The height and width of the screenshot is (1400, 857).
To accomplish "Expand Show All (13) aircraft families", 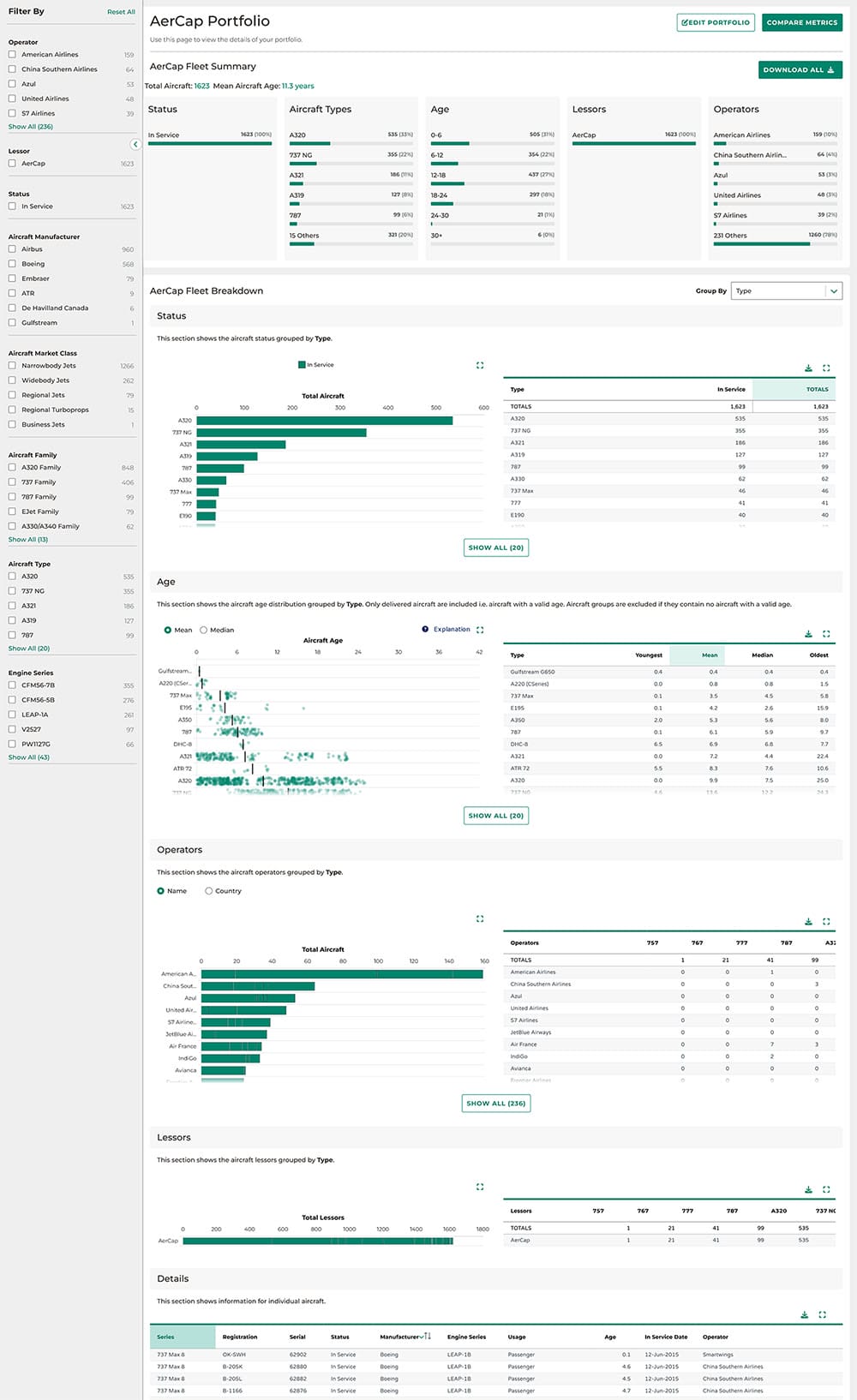I will (28, 540).
